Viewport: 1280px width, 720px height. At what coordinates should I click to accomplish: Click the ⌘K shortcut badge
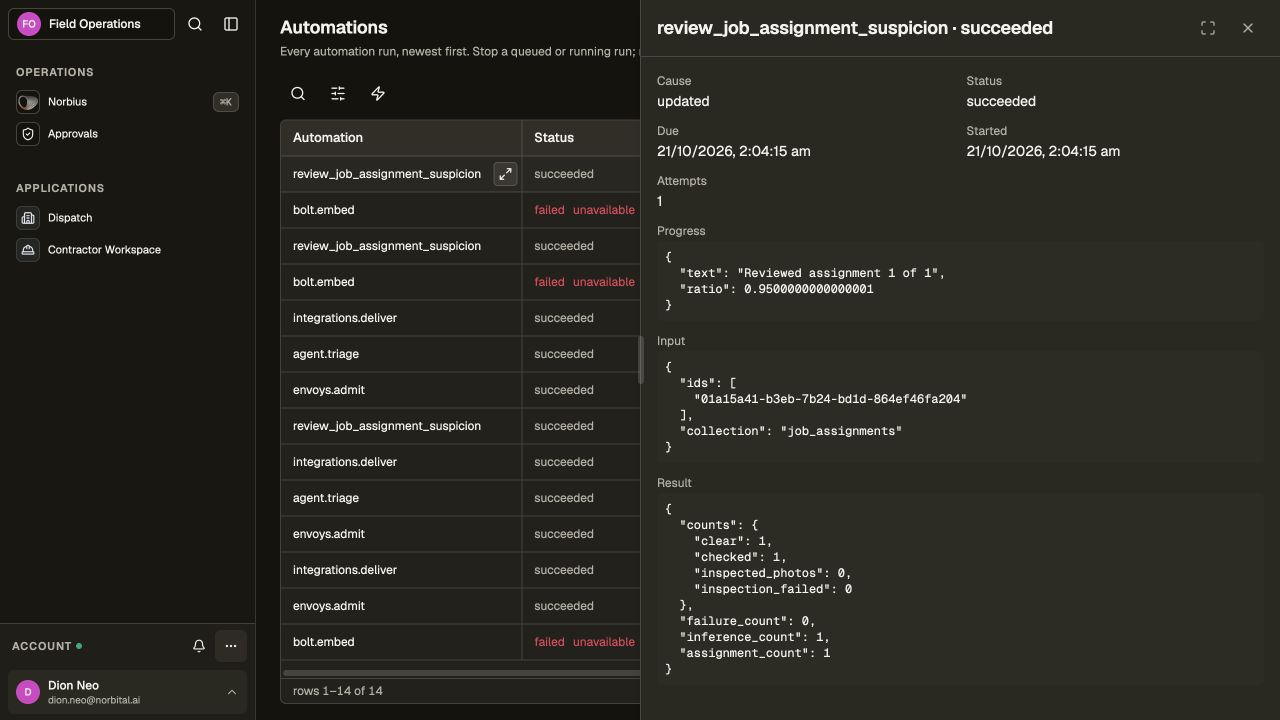[226, 102]
